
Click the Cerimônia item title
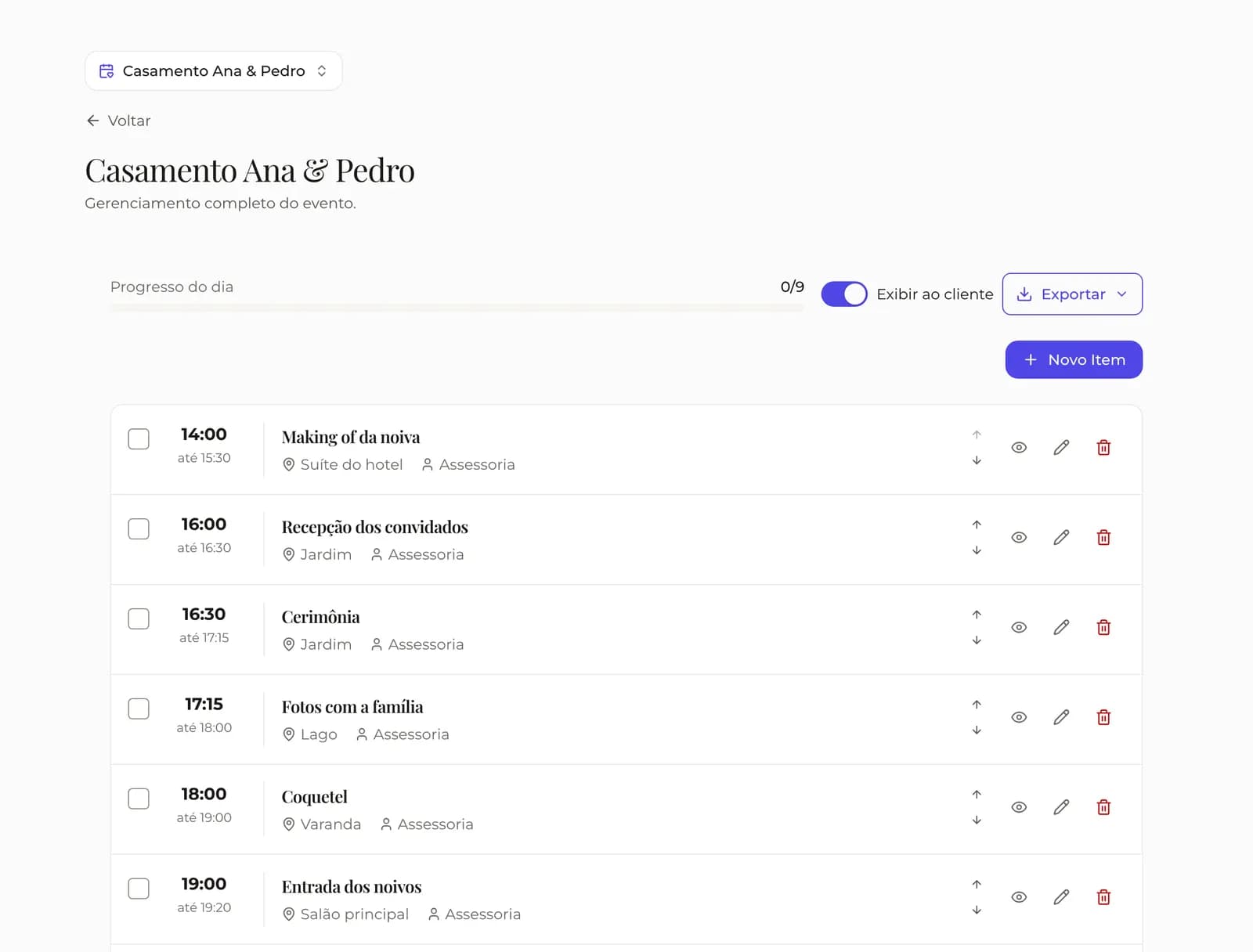tap(321, 618)
